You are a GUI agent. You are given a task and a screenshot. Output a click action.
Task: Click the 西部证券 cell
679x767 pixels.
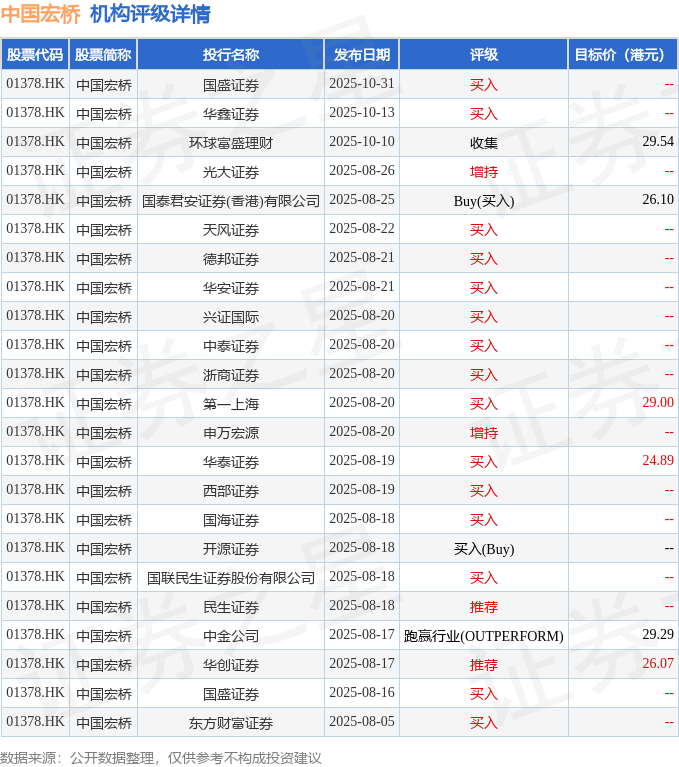(x=231, y=491)
